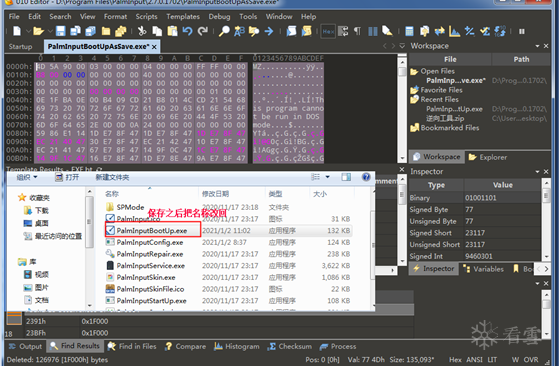Click the Convert base toolbar icon

click(500, 31)
